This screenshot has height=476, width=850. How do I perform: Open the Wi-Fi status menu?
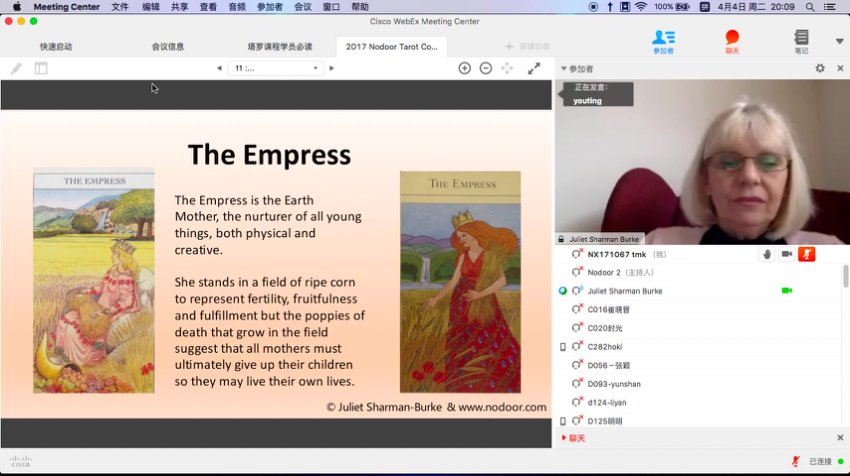tap(641, 7)
